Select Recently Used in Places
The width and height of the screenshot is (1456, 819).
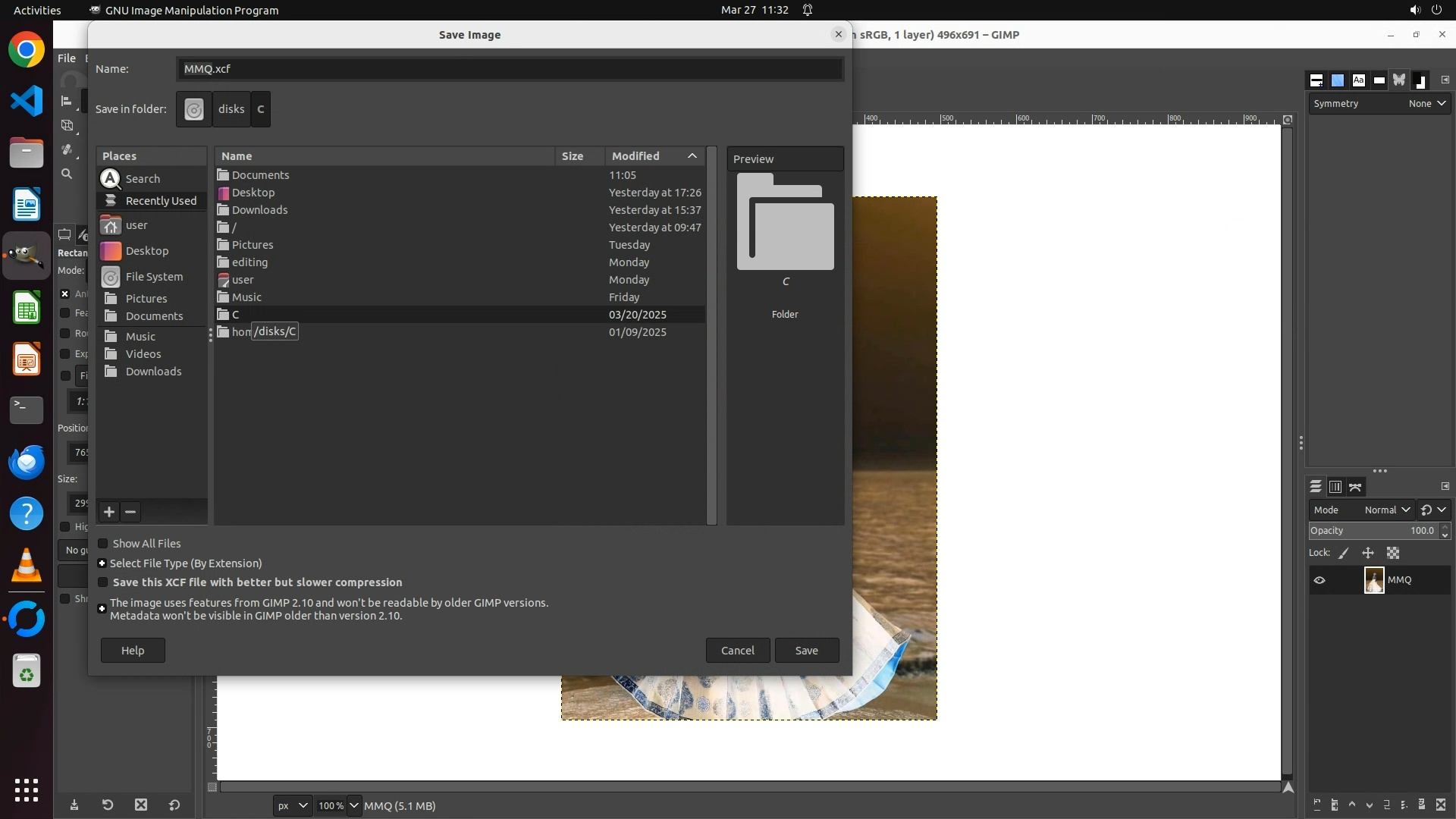pyautogui.click(x=160, y=201)
